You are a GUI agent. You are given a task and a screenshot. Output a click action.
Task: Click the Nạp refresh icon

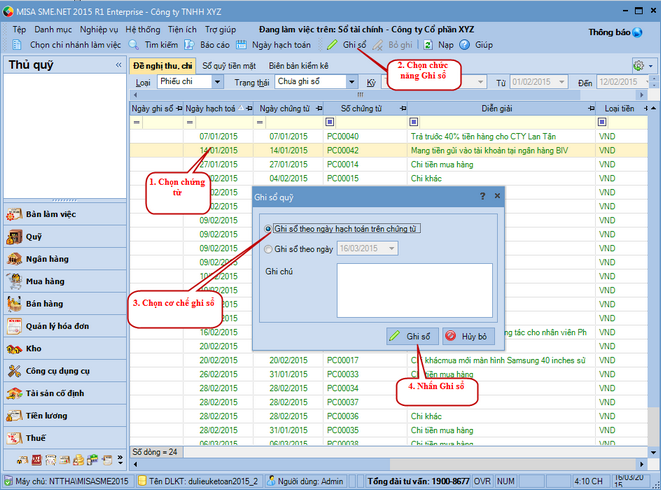click(x=428, y=45)
